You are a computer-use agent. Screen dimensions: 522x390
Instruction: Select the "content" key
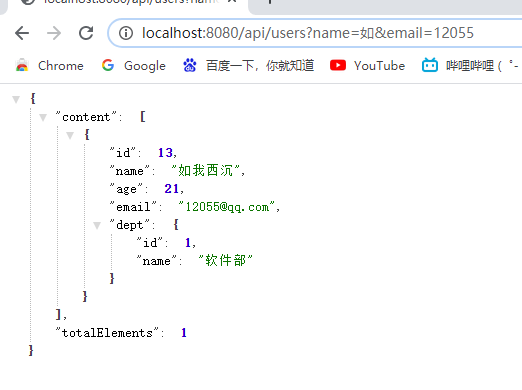pos(86,117)
